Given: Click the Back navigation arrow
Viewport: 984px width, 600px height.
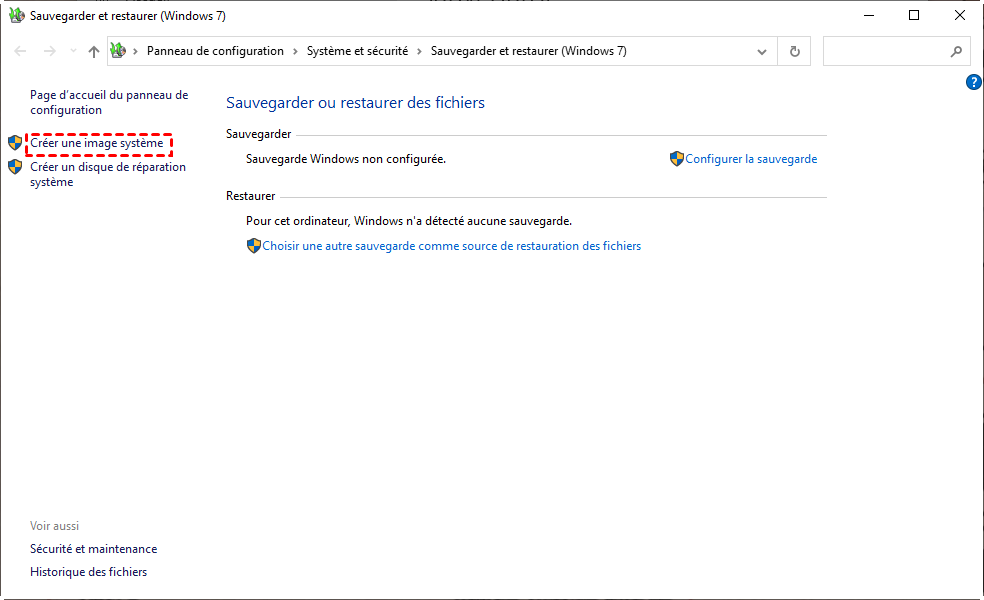Looking at the screenshot, I should point(20,51).
